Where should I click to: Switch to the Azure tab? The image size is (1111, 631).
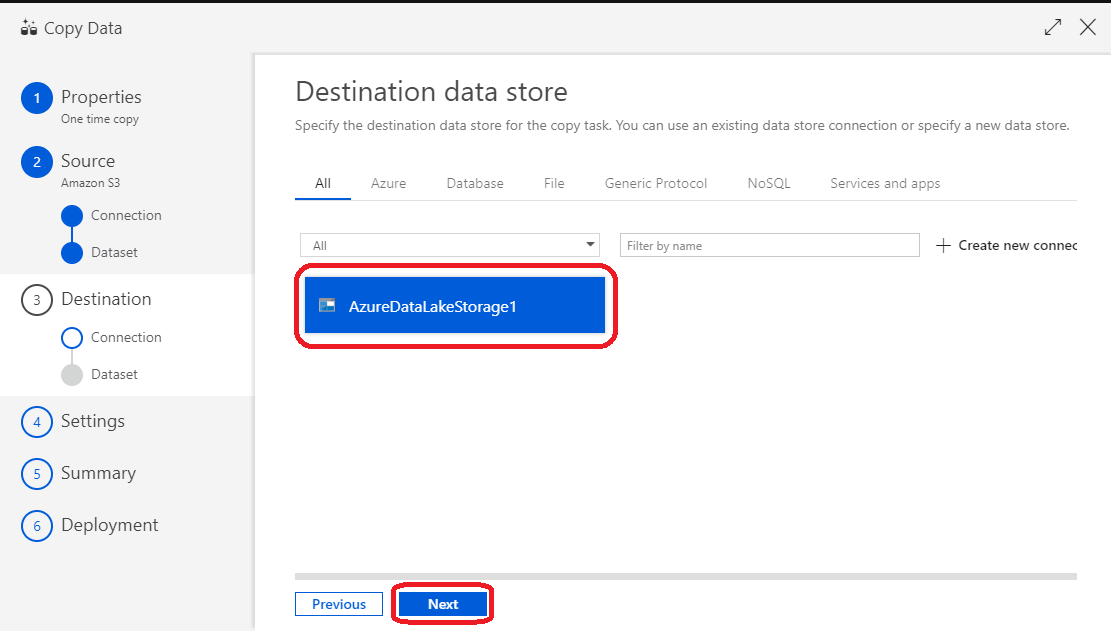388,183
